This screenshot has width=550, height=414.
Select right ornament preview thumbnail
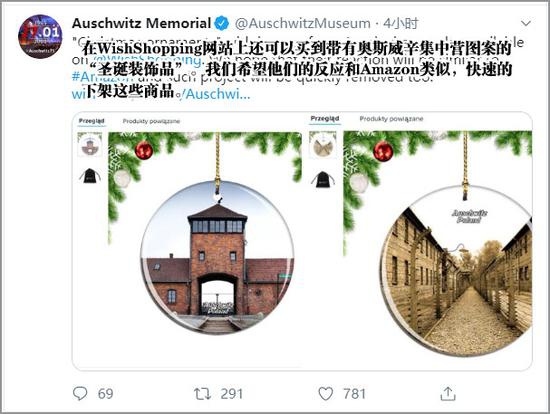point(323,144)
